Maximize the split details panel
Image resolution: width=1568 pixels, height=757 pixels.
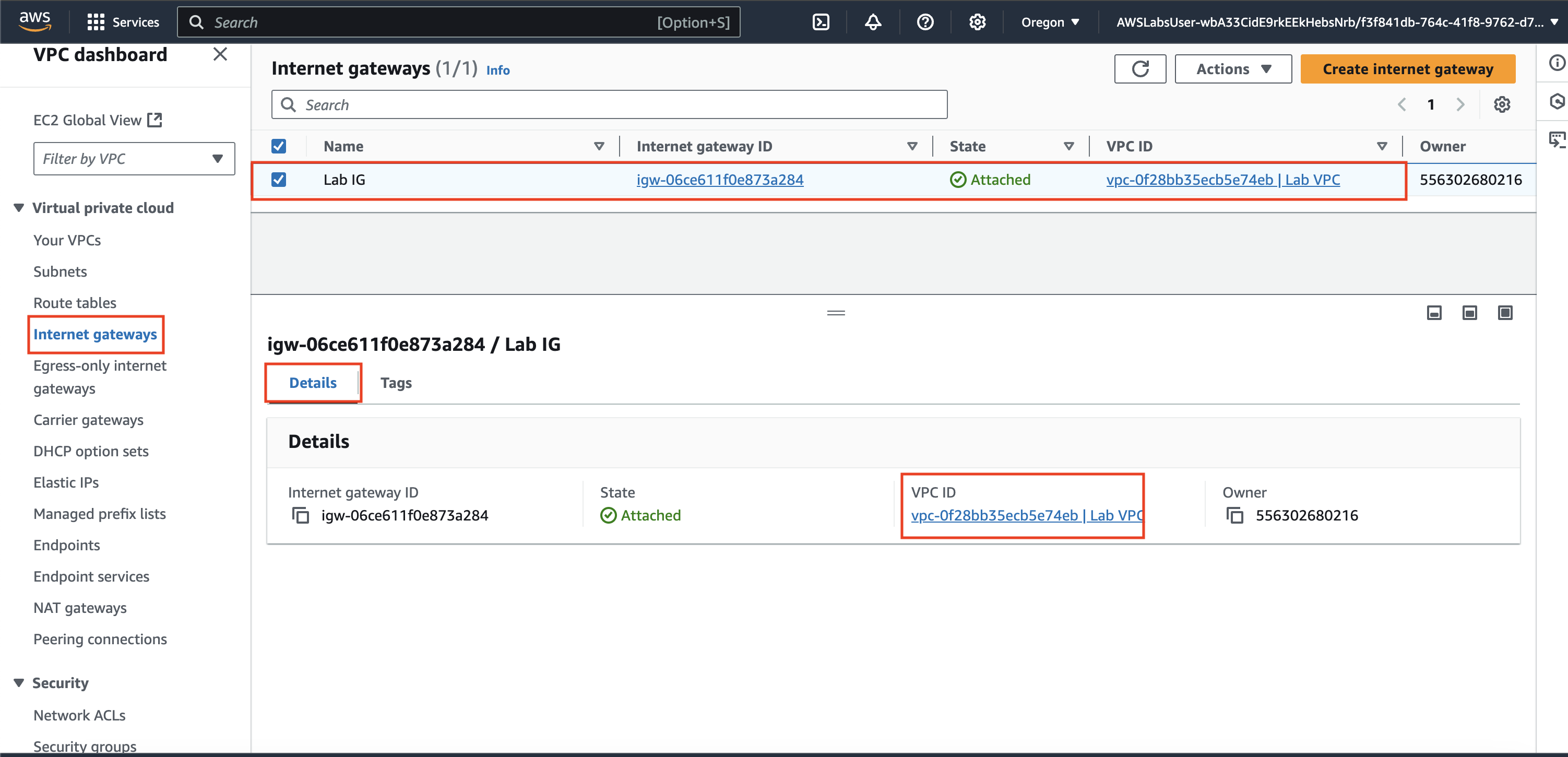tap(1505, 313)
